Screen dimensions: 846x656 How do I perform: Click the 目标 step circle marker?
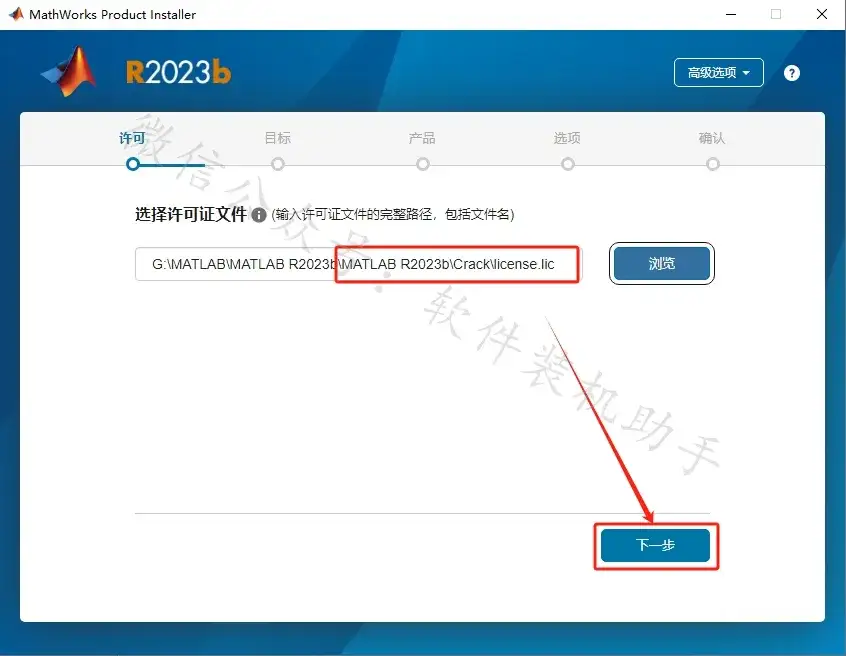tap(278, 164)
